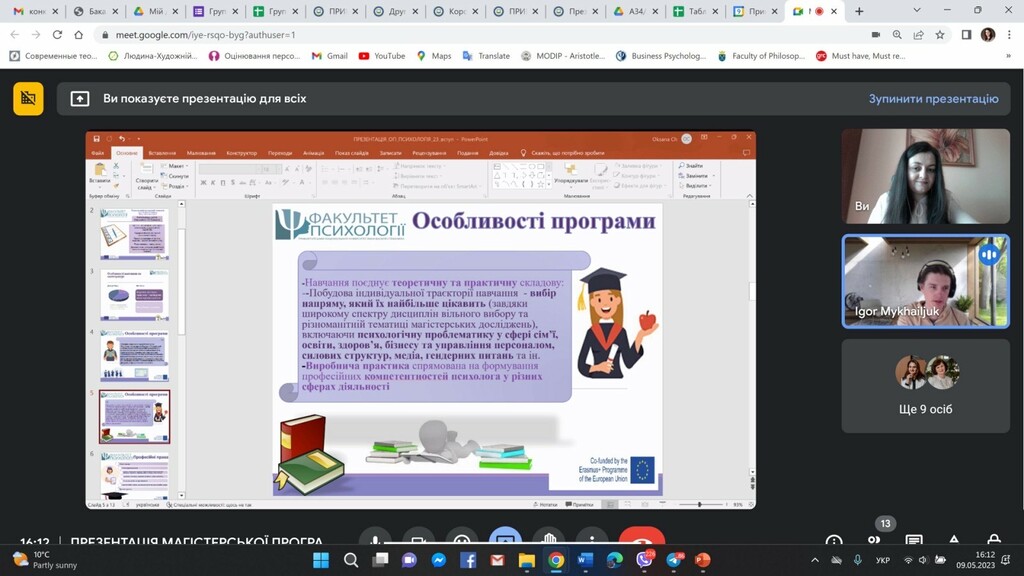Viewport: 1024px width, 576px height.
Task: Open the YouTube bookmark
Action: 381,56
